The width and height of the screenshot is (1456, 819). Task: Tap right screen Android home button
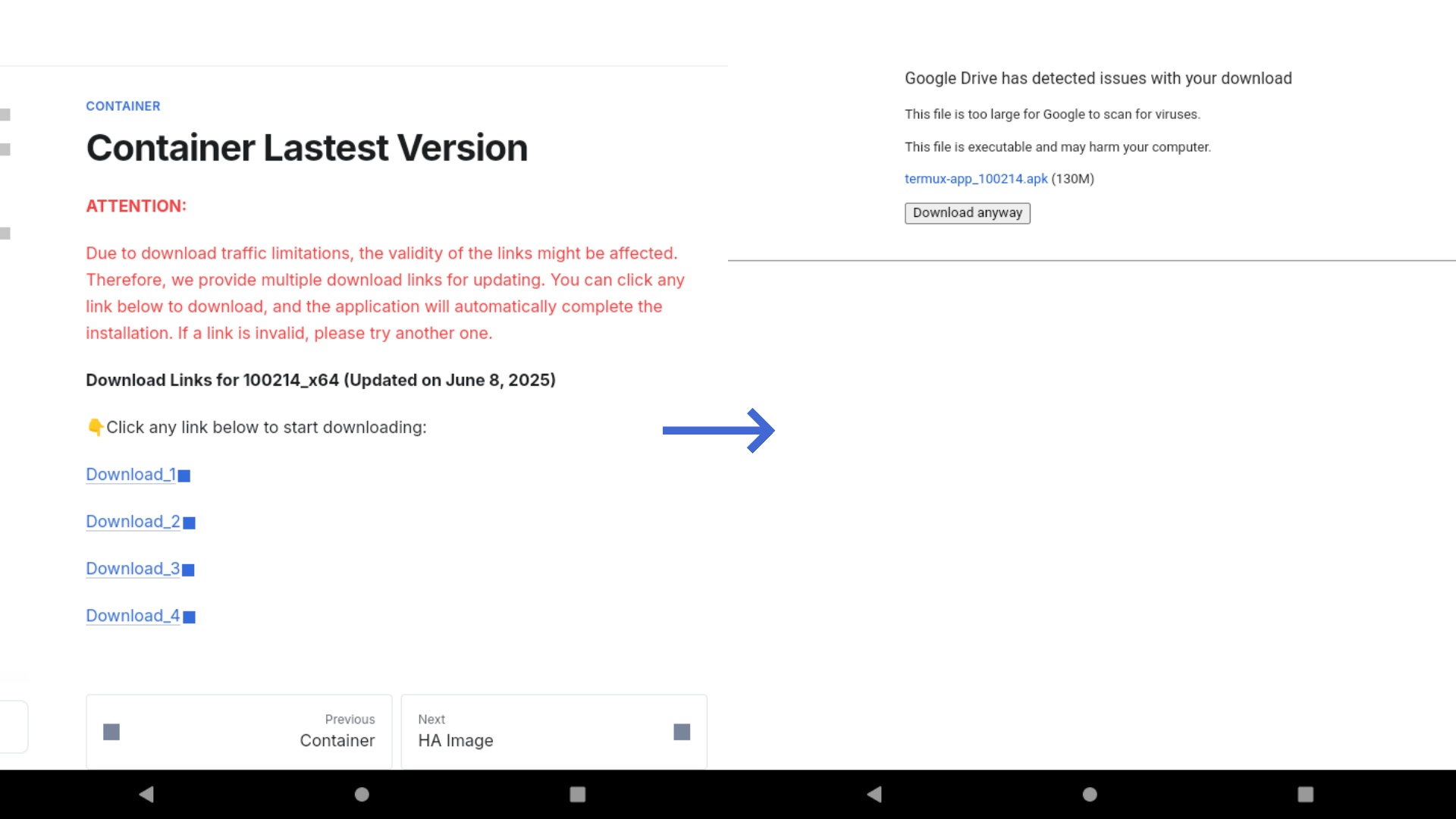click(1090, 794)
